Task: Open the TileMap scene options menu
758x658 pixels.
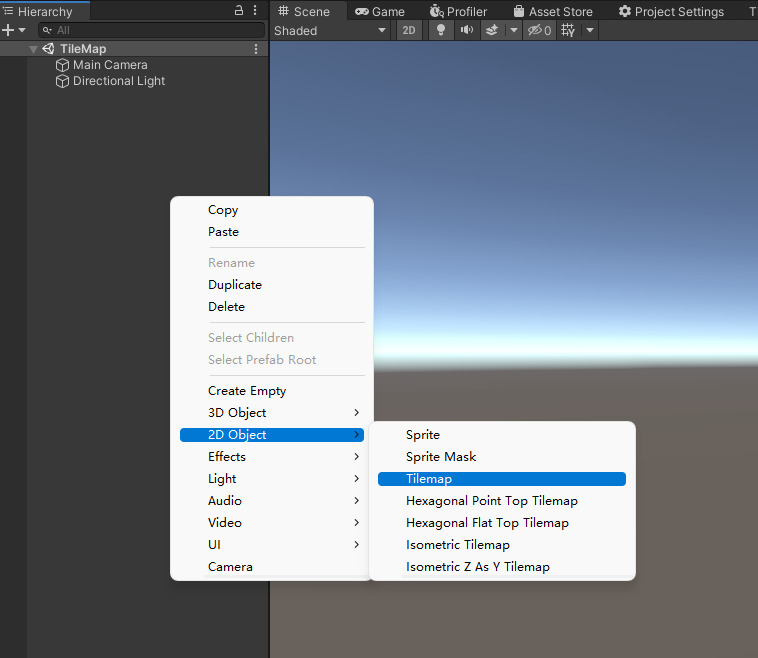Action: tap(256, 49)
